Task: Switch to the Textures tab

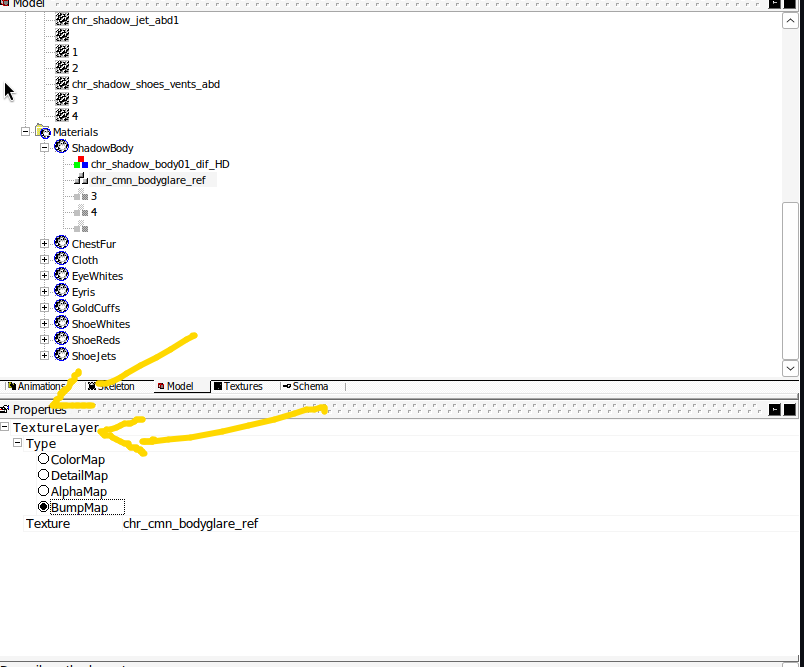Action: [238, 387]
